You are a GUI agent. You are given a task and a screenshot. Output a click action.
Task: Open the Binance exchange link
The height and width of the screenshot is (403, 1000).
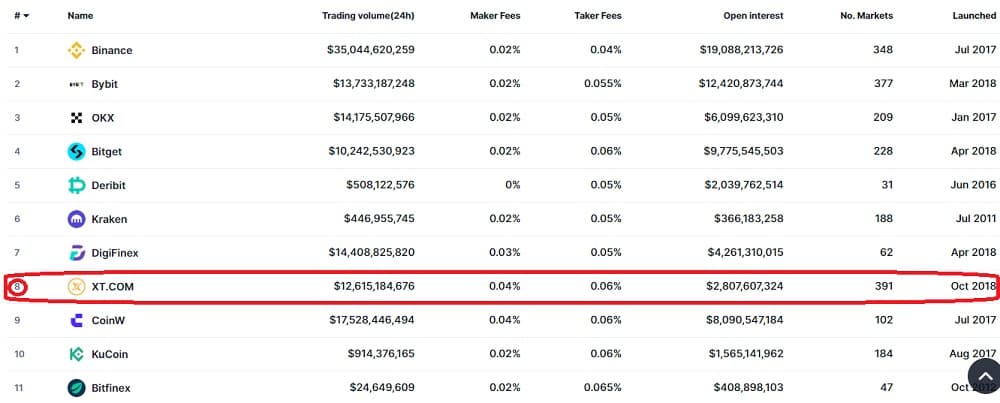[112, 50]
